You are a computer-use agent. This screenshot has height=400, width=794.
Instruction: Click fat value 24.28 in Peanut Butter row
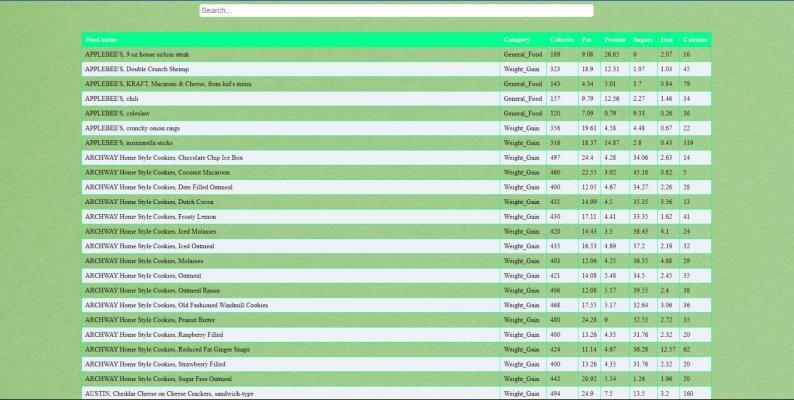[x=589, y=319]
